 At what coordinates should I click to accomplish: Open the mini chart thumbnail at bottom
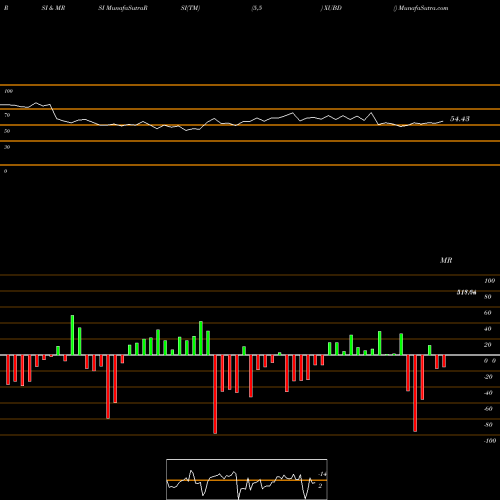pos(247,479)
